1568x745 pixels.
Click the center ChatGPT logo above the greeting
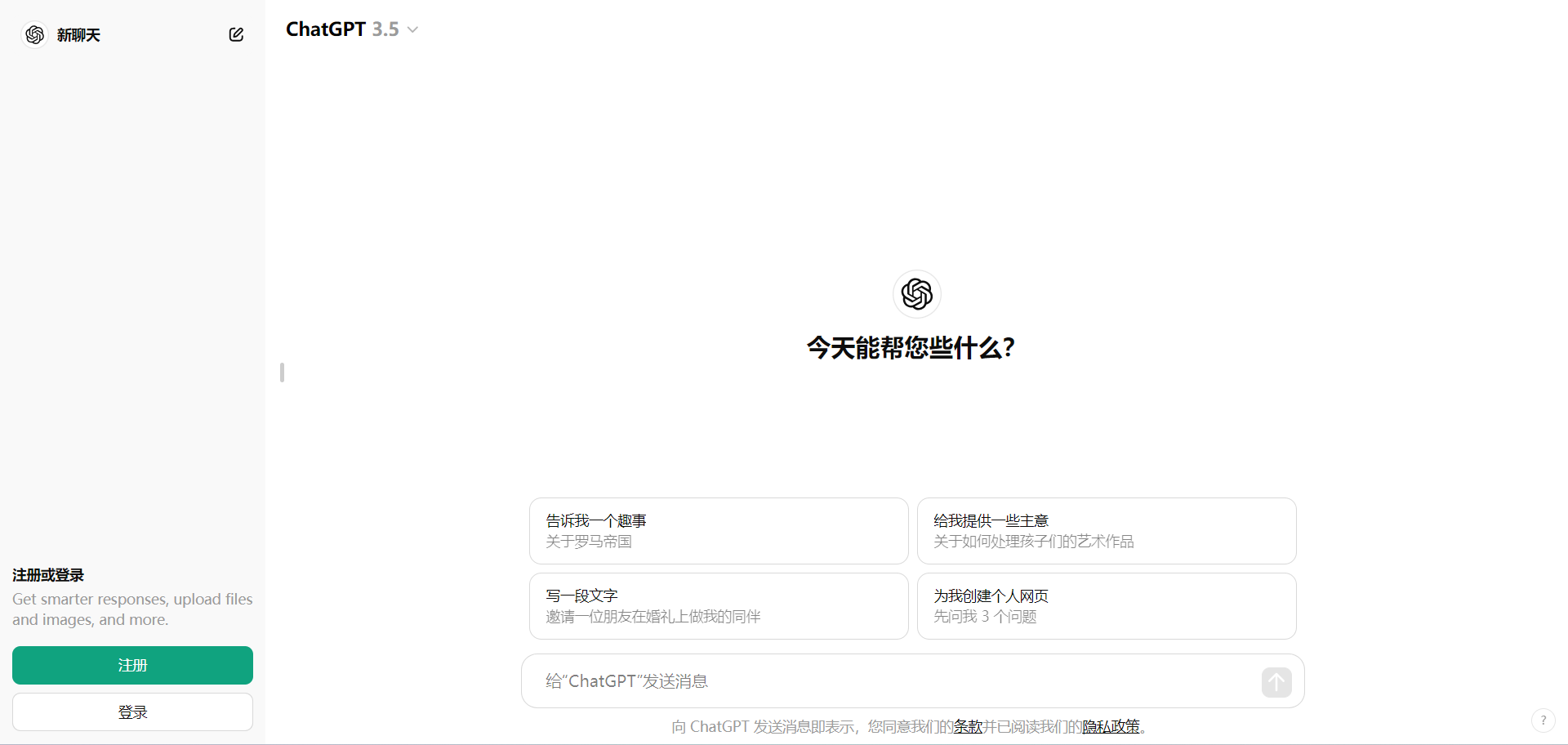[917, 294]
